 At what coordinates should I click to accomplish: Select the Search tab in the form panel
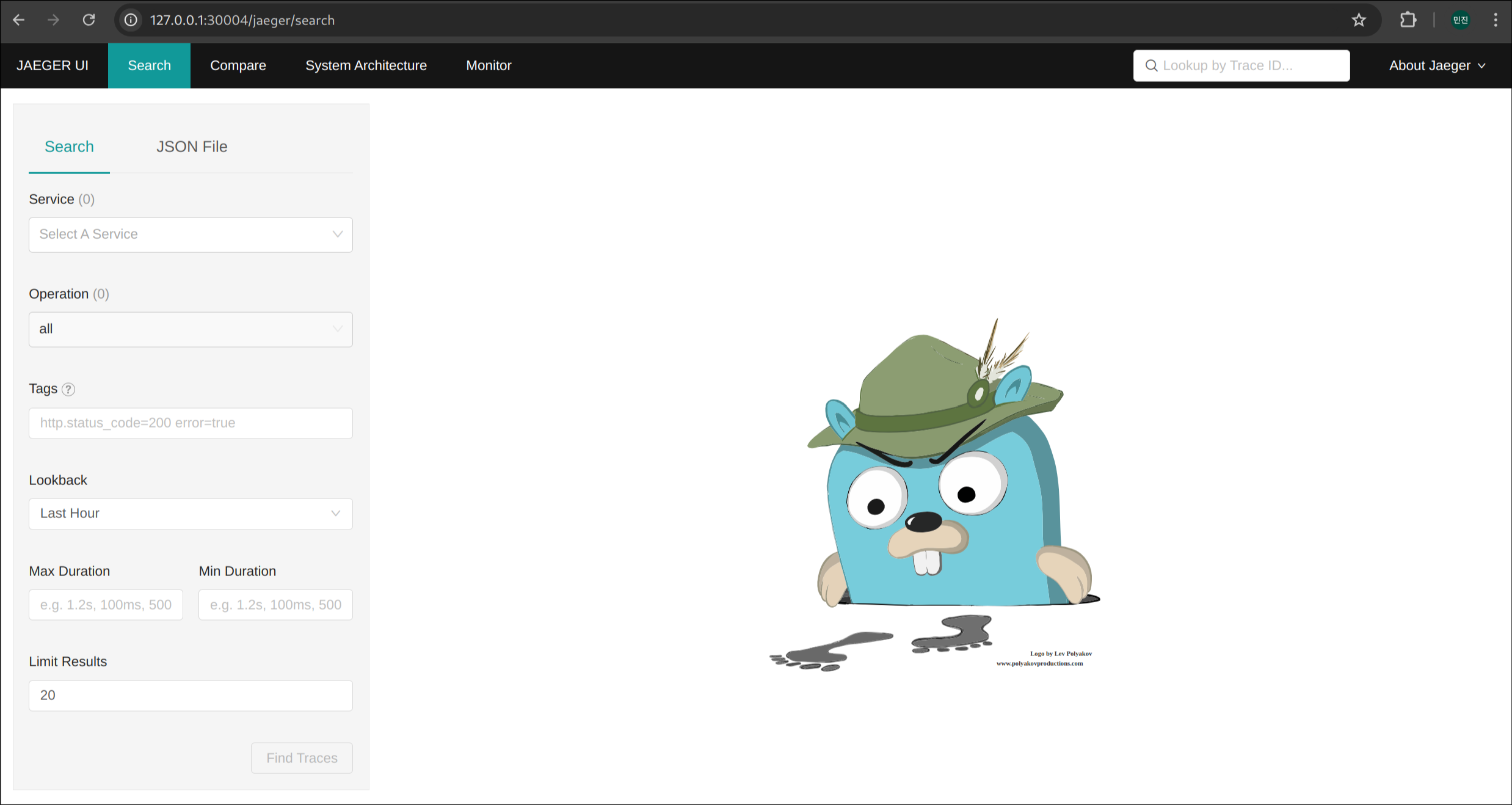69,147
